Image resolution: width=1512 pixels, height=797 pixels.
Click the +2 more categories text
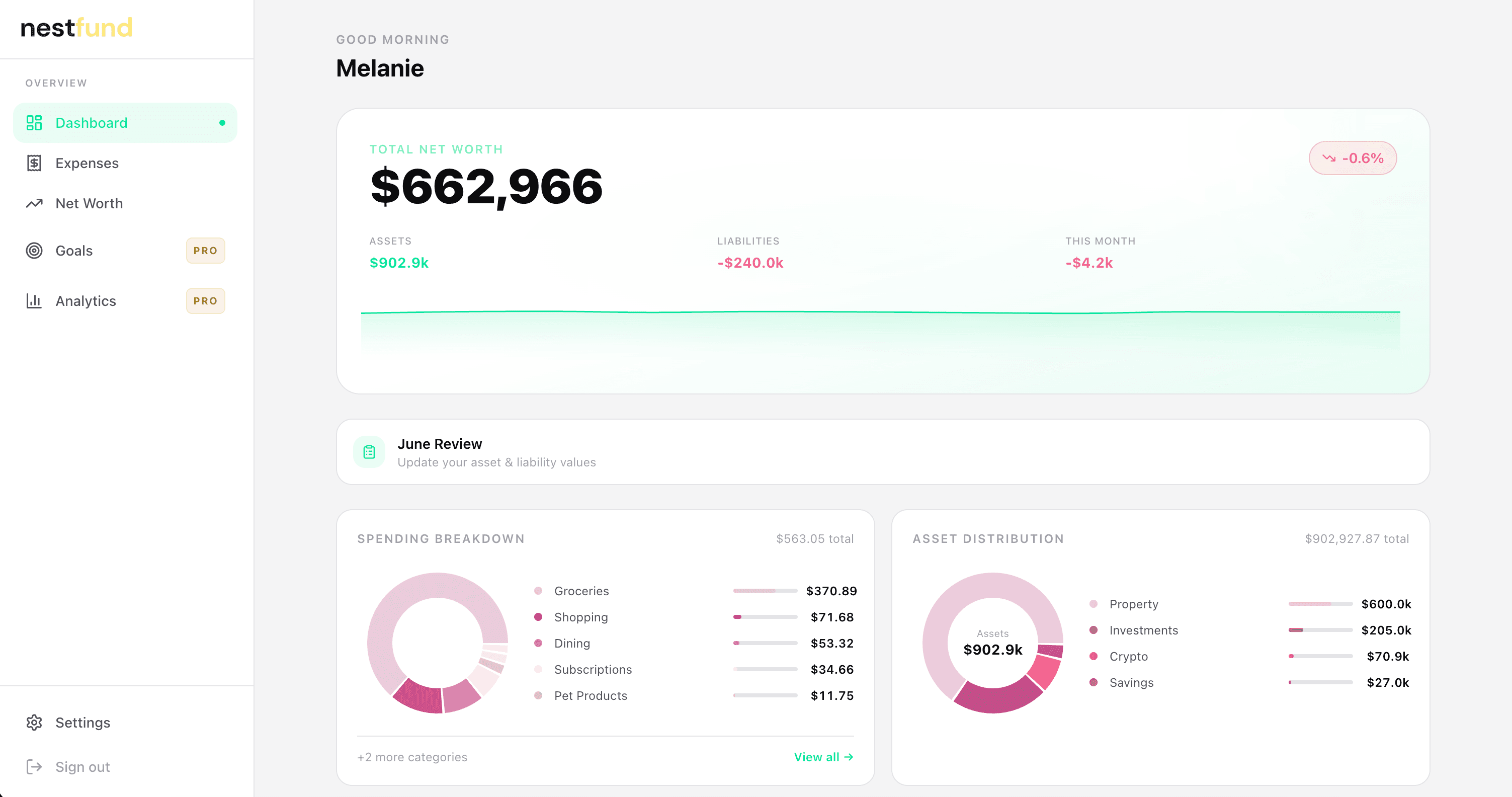[412, 757]
